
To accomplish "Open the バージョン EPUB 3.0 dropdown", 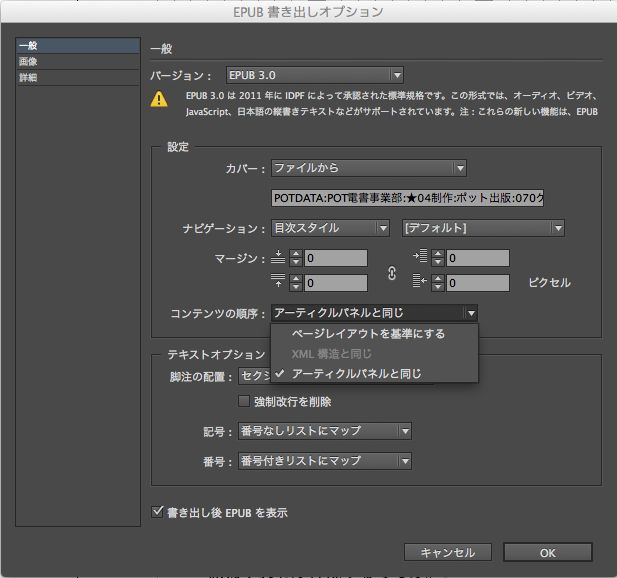I will tap(314, 75).
